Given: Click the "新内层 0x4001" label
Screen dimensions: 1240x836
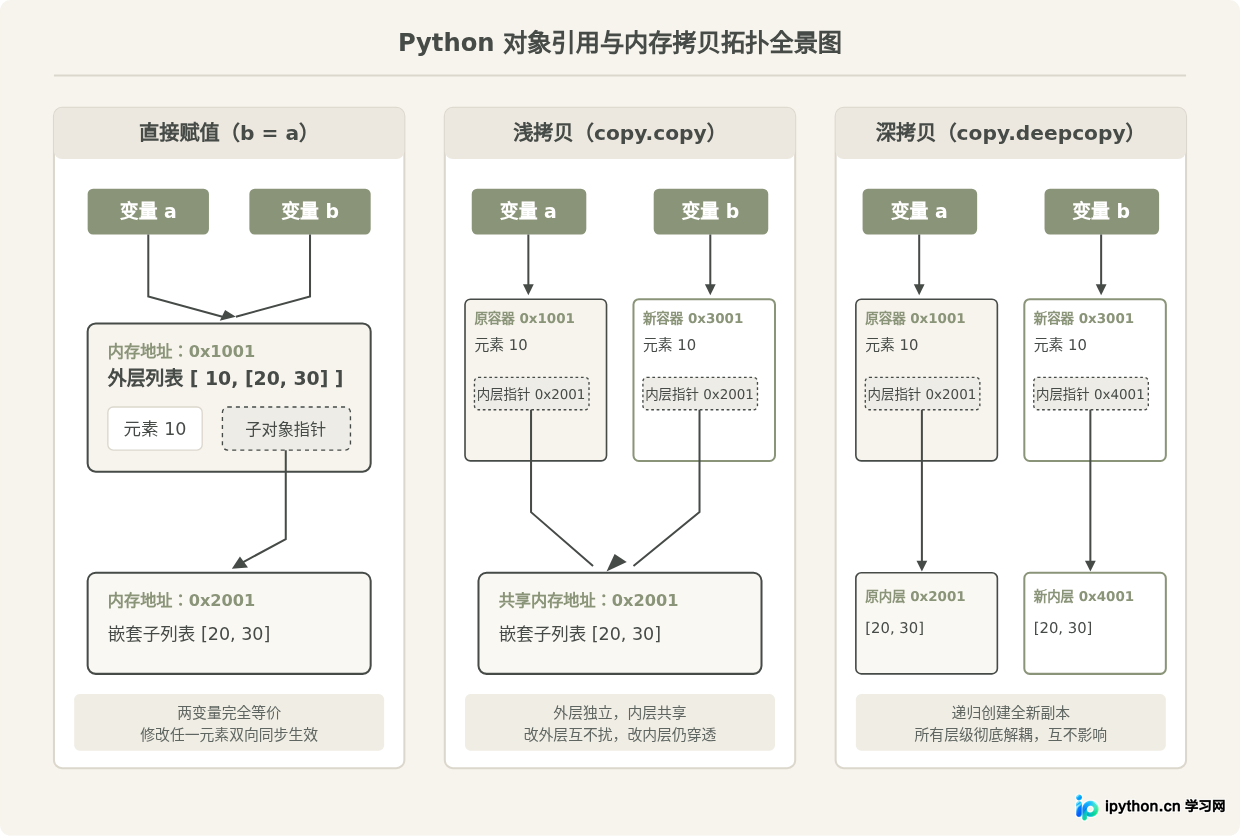Looking at the screenshot, I should click(x=1084, y=597).
